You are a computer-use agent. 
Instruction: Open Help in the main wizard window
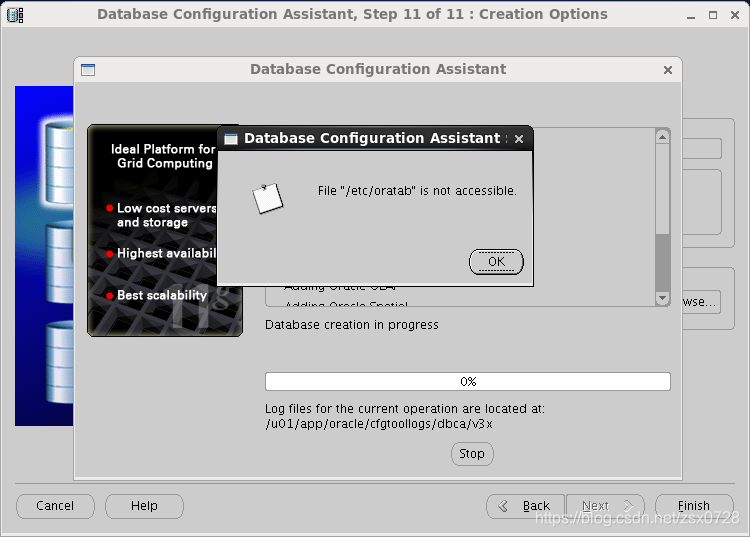tap(144, 506)
